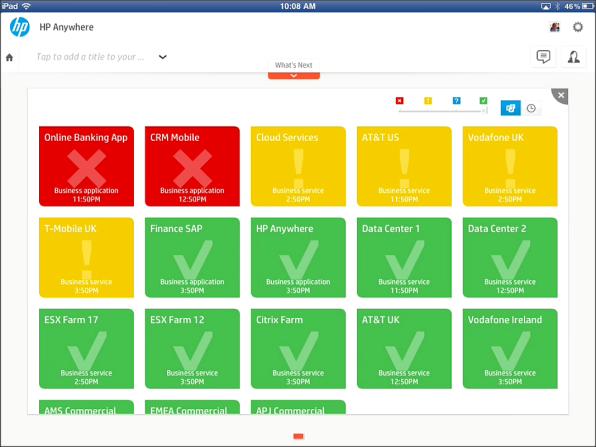Open the settings gear icon
The height and width of the screenshot is (447, 596).
click(x=578, y=27)
